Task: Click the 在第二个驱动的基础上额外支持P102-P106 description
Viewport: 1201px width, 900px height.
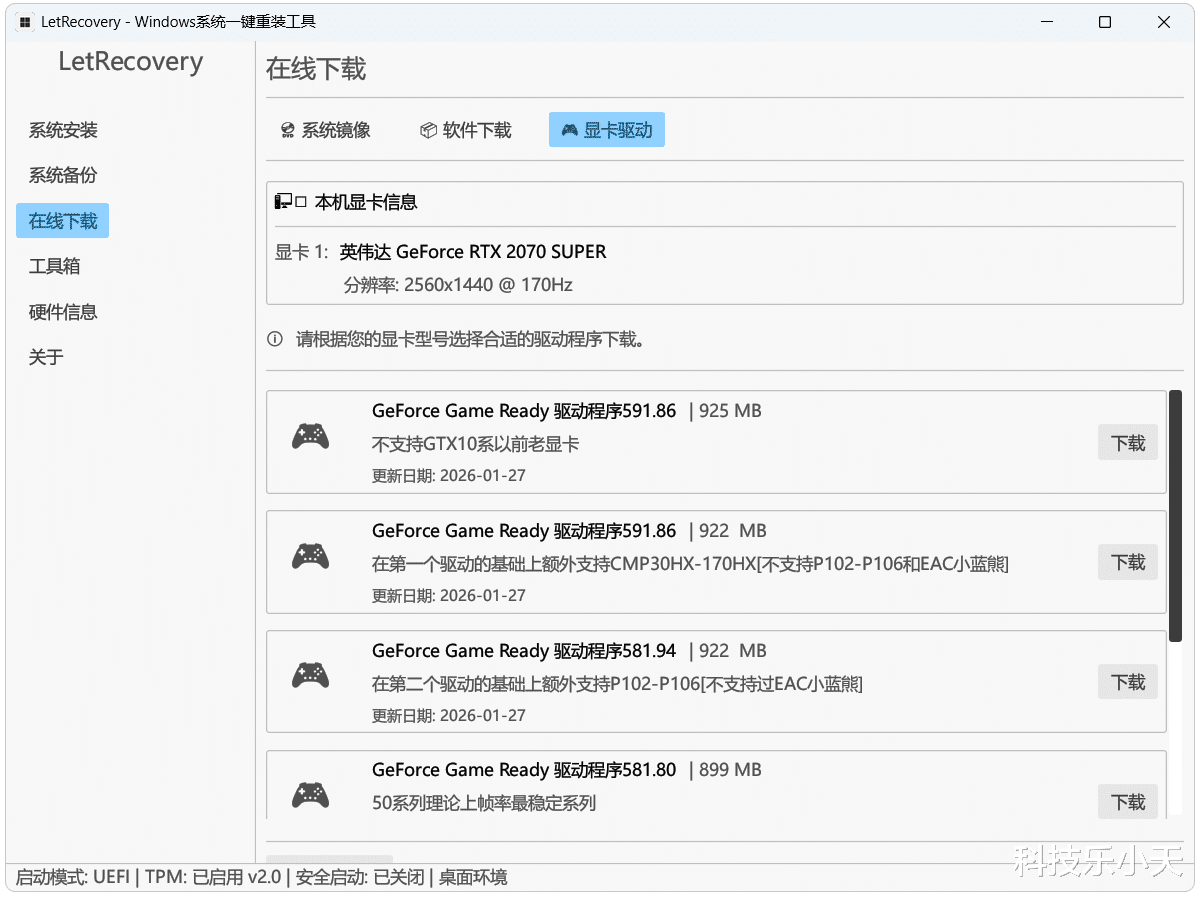Action: tap(617, 684)
